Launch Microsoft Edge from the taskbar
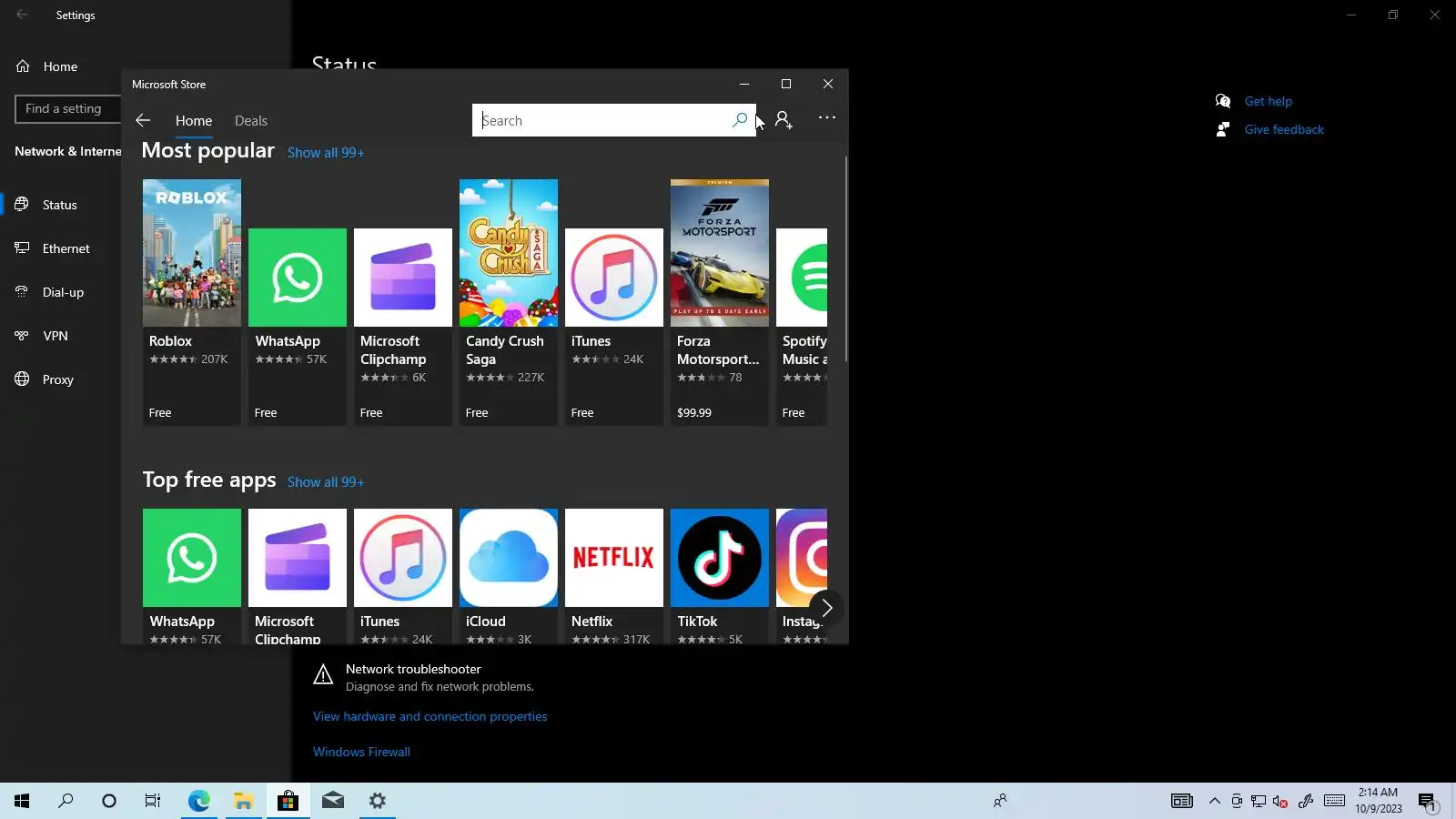The width and height of the screenshot is (1456, 819). [198, 801]
